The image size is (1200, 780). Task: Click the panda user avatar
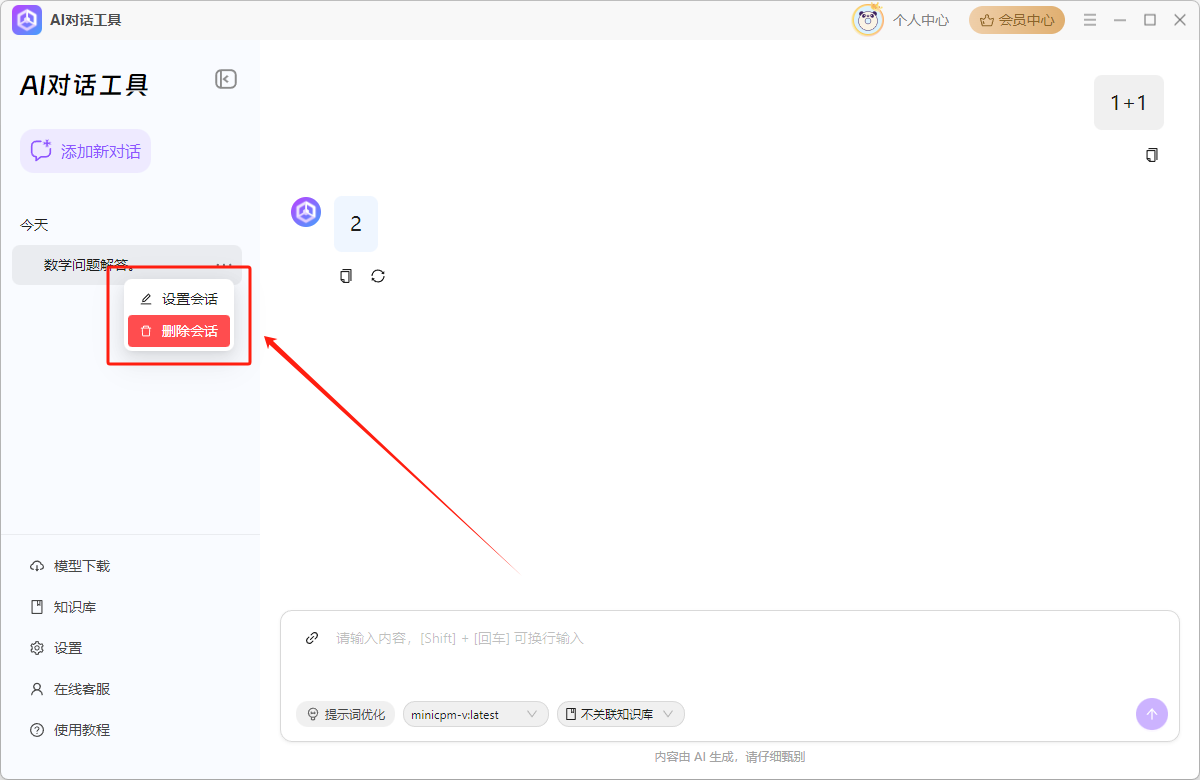(x=868, y=20)
